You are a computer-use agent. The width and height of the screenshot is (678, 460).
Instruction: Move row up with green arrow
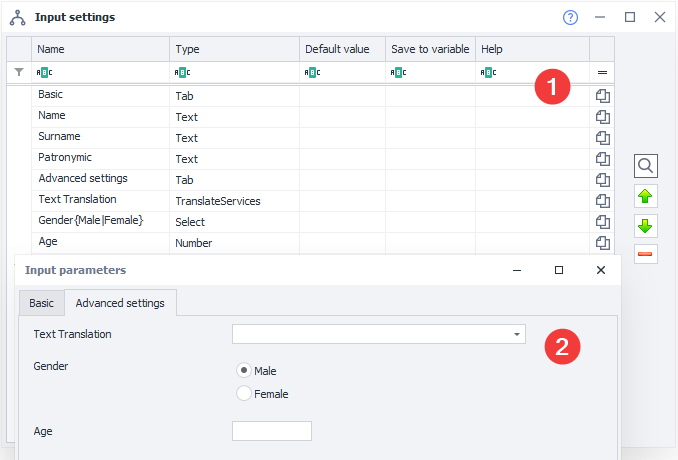(x=646, y=196)
